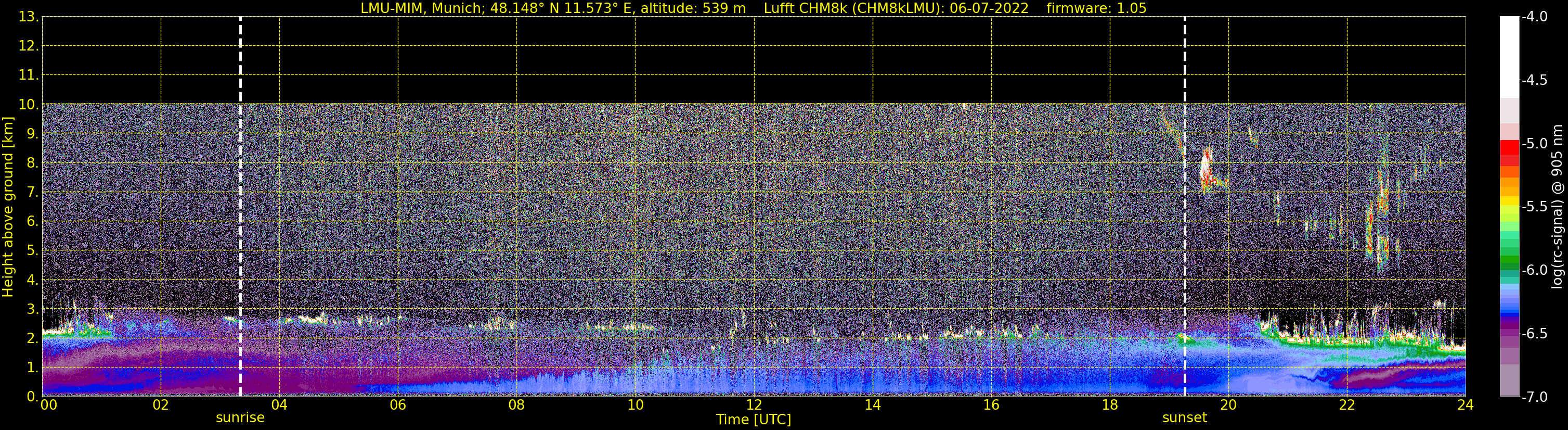Click the '2.' tick on the height axis
The image size is (1568, 430).
(x=32, y=338)
